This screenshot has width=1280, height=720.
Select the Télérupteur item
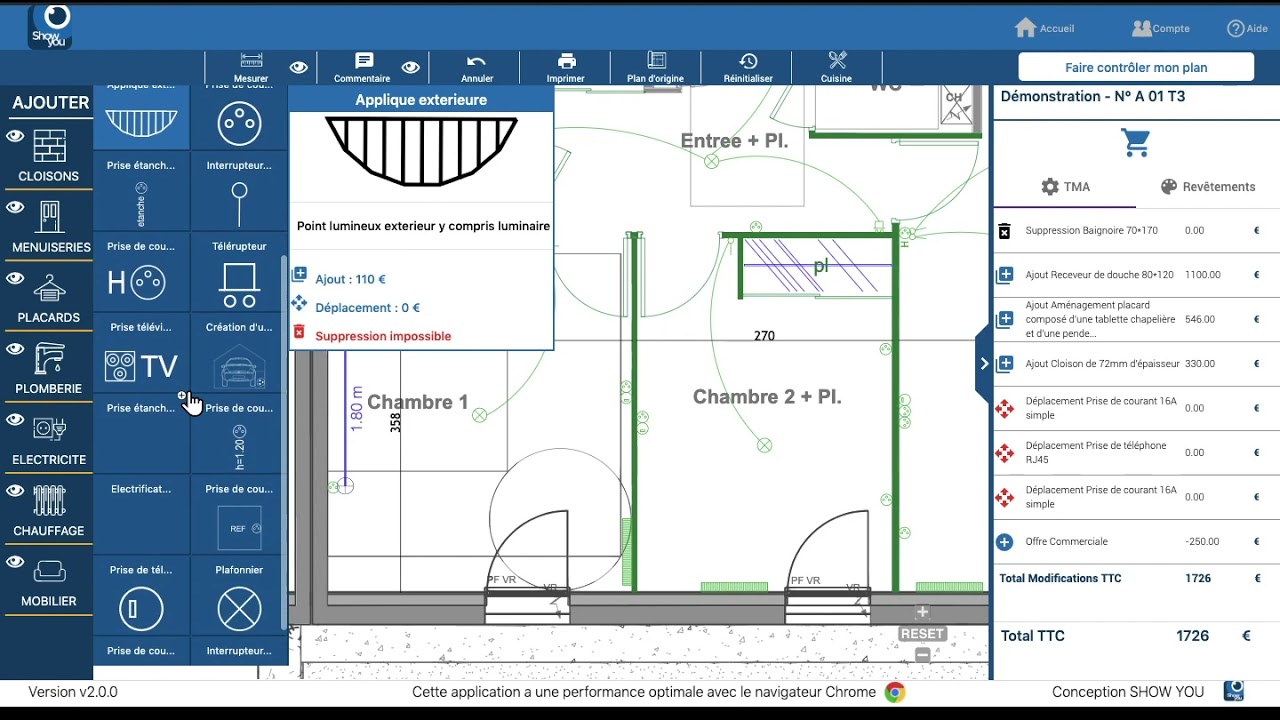[x=239, y=273]
